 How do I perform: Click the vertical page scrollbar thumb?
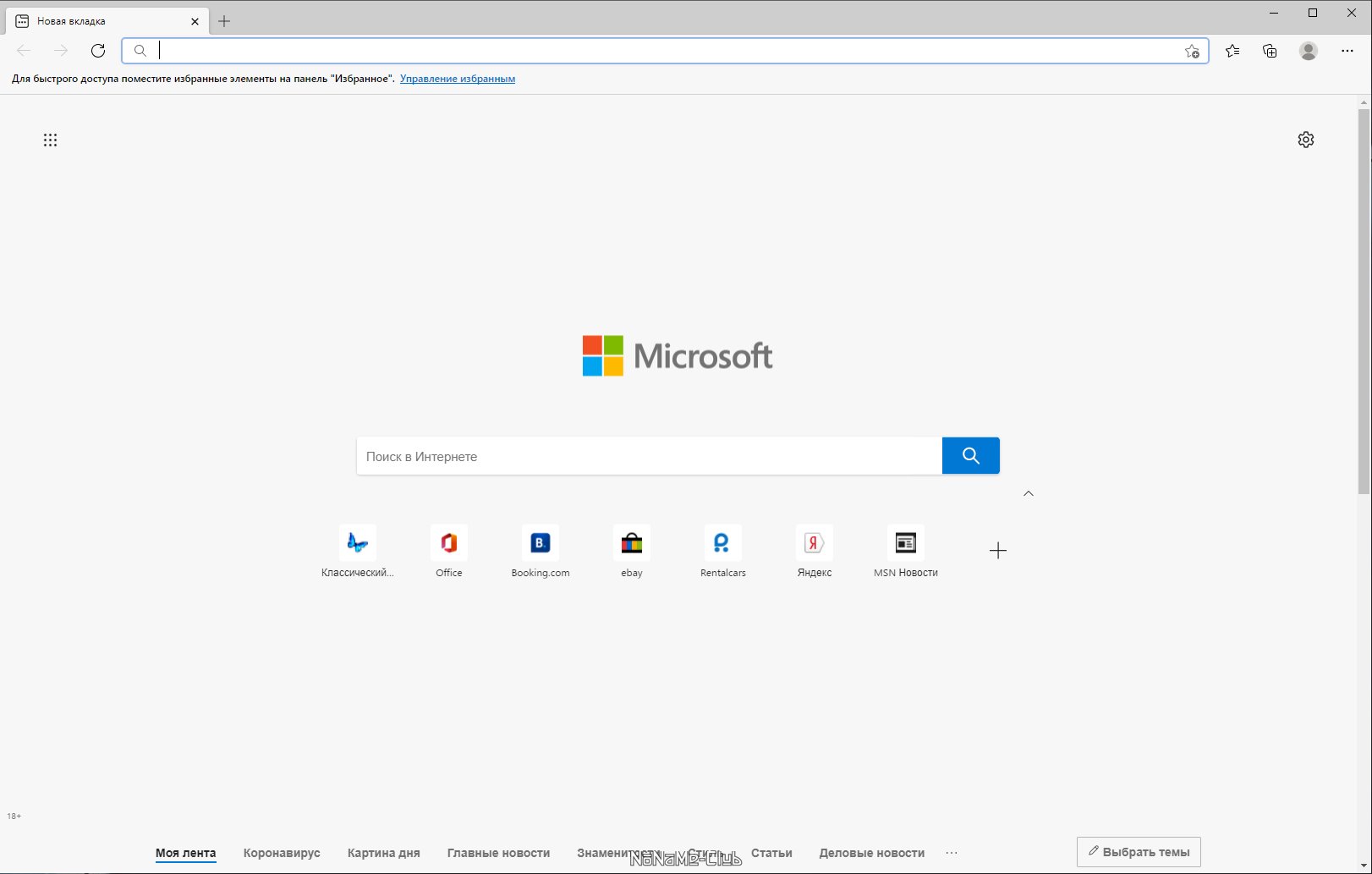click(x=1364, y=301)
